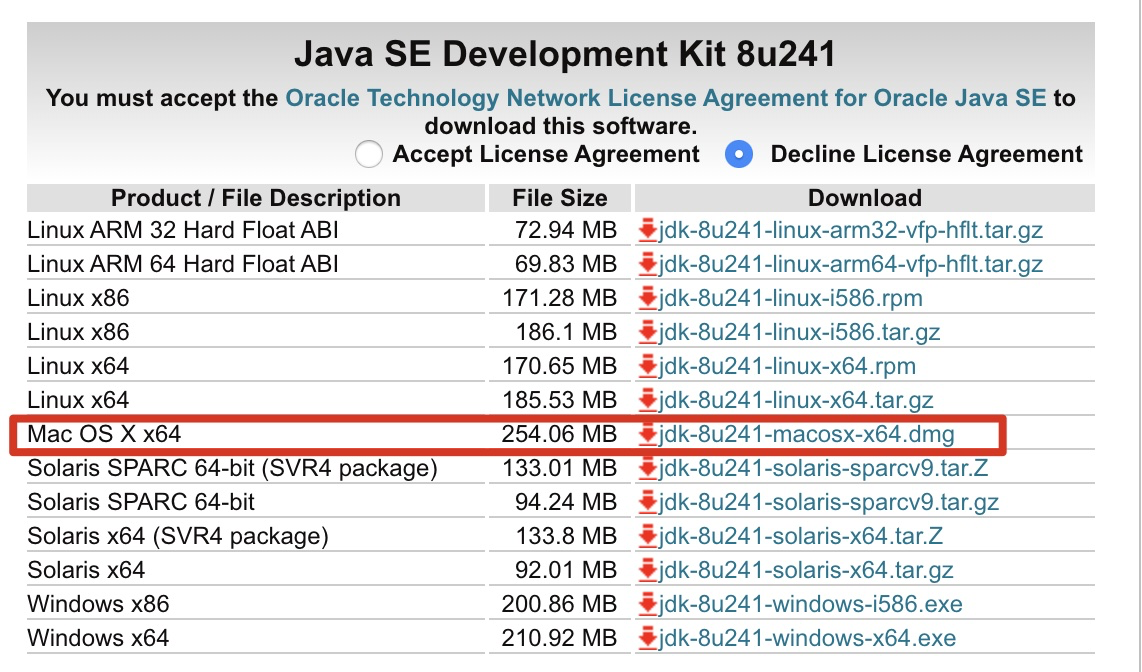
Task: Click the File Size column header
Action: [559, 198]
